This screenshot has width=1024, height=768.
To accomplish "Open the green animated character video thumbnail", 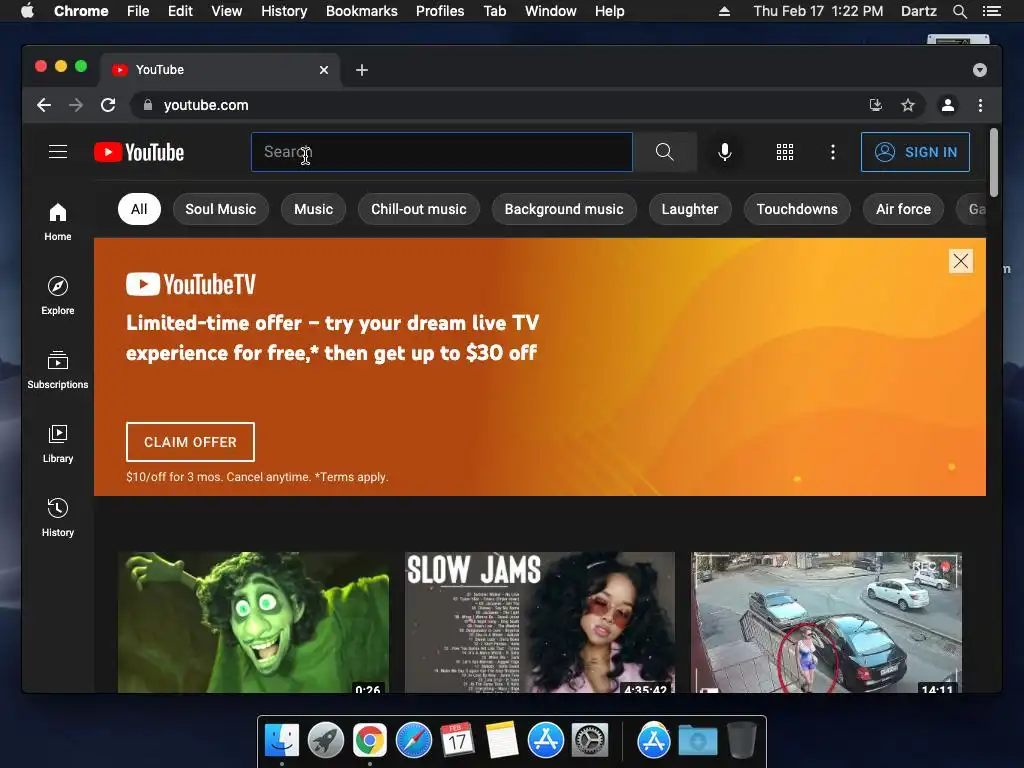I will pos(253,622).
